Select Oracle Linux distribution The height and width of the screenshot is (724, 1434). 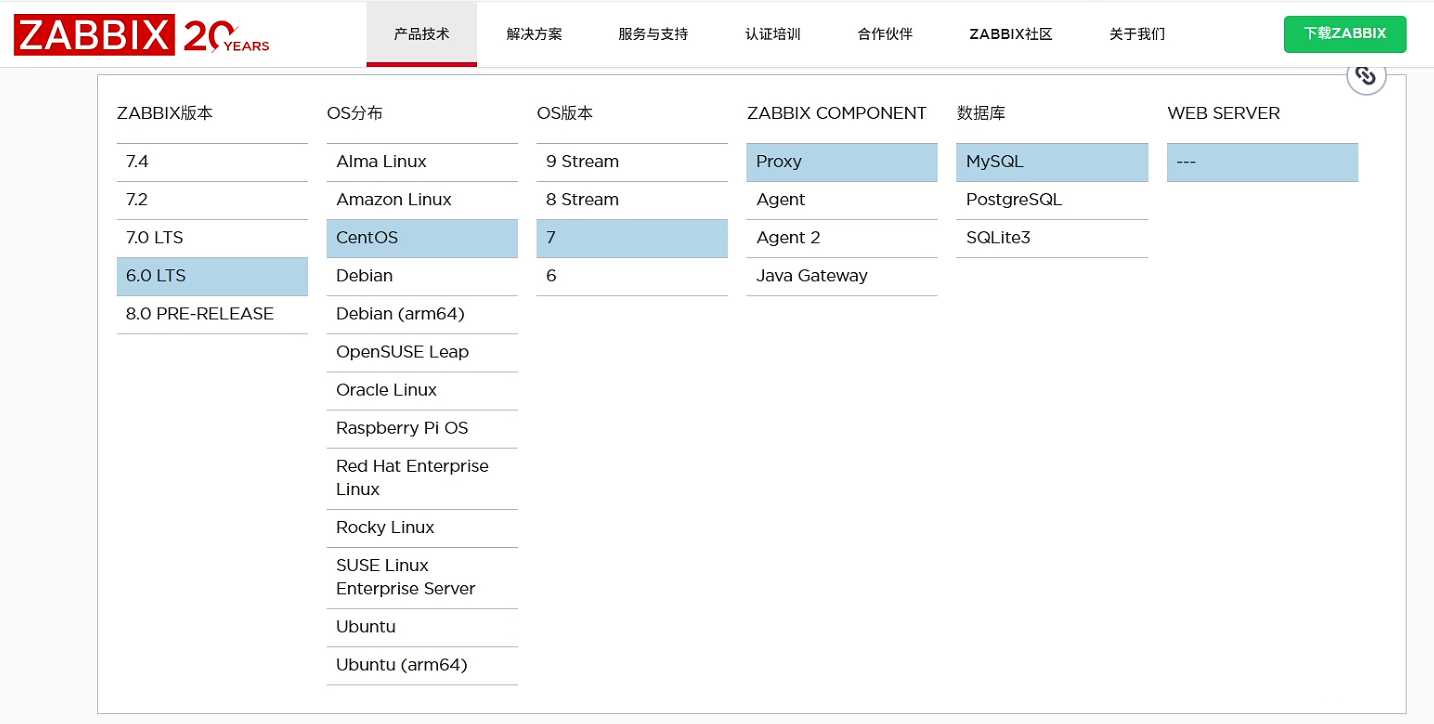pyautogui.click(x=422, y=390)
